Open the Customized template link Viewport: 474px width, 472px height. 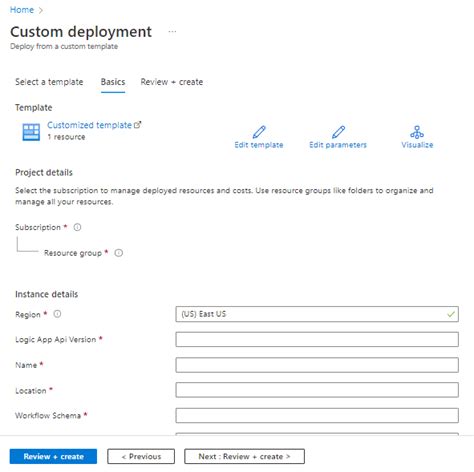click(x=89, y=125)
